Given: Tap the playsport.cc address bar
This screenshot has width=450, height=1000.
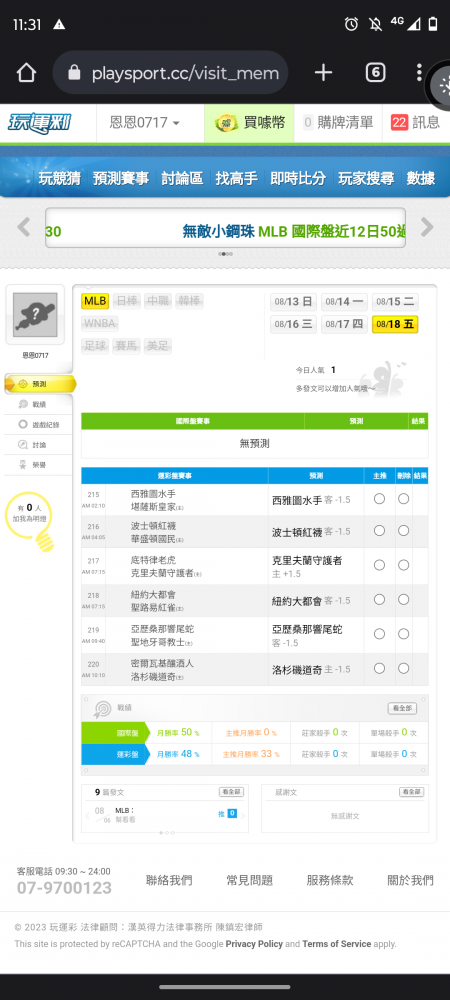Looking at the screenshot, I should click(x=170, y=73).
